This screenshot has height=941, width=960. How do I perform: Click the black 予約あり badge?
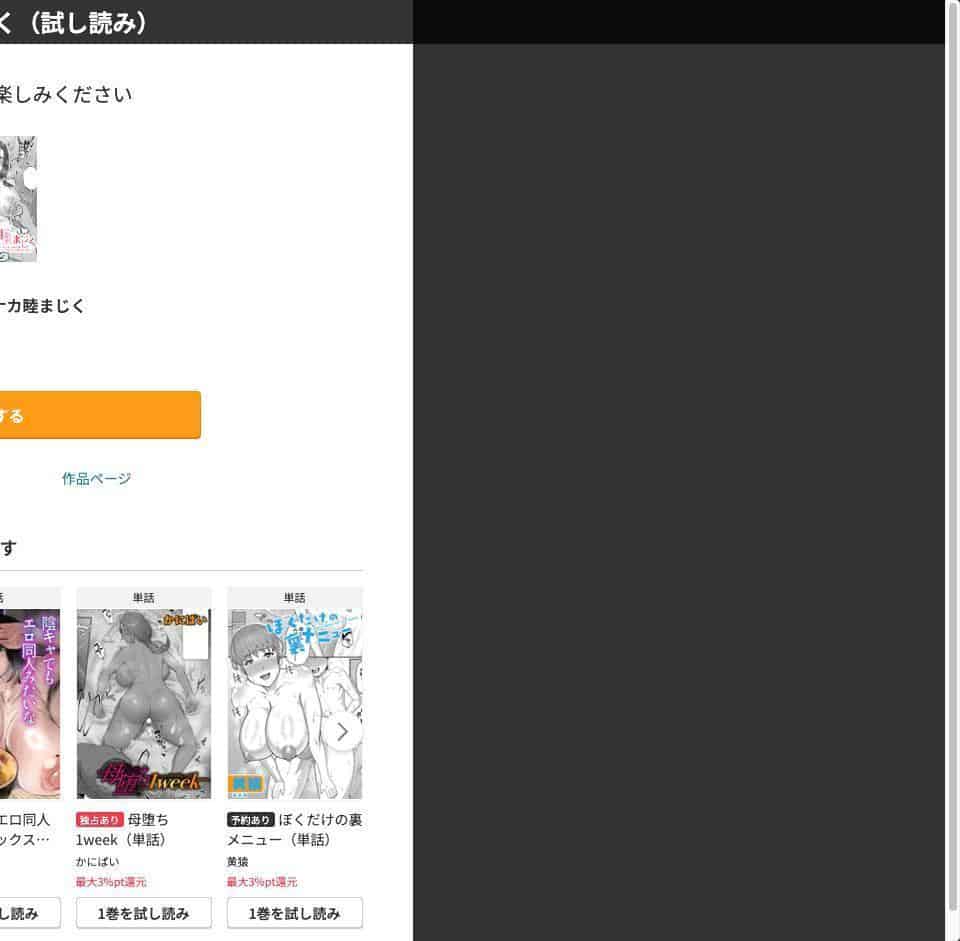pos(250,820)
